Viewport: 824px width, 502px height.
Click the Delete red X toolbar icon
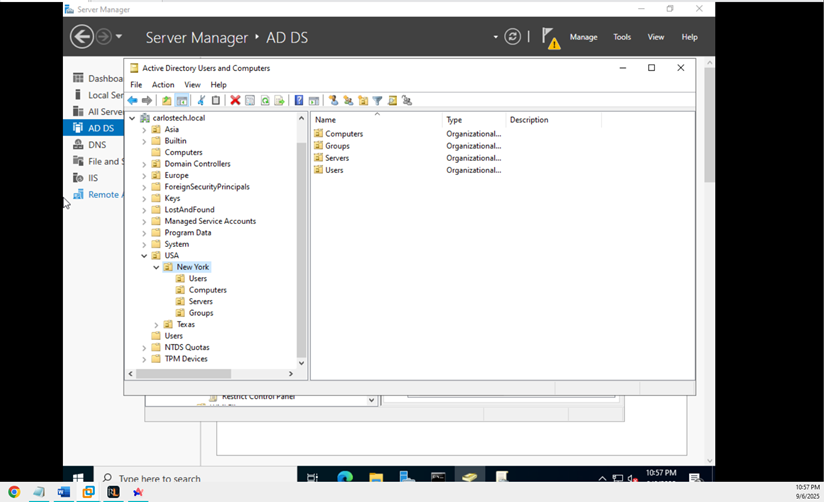[x=235, y=101]
